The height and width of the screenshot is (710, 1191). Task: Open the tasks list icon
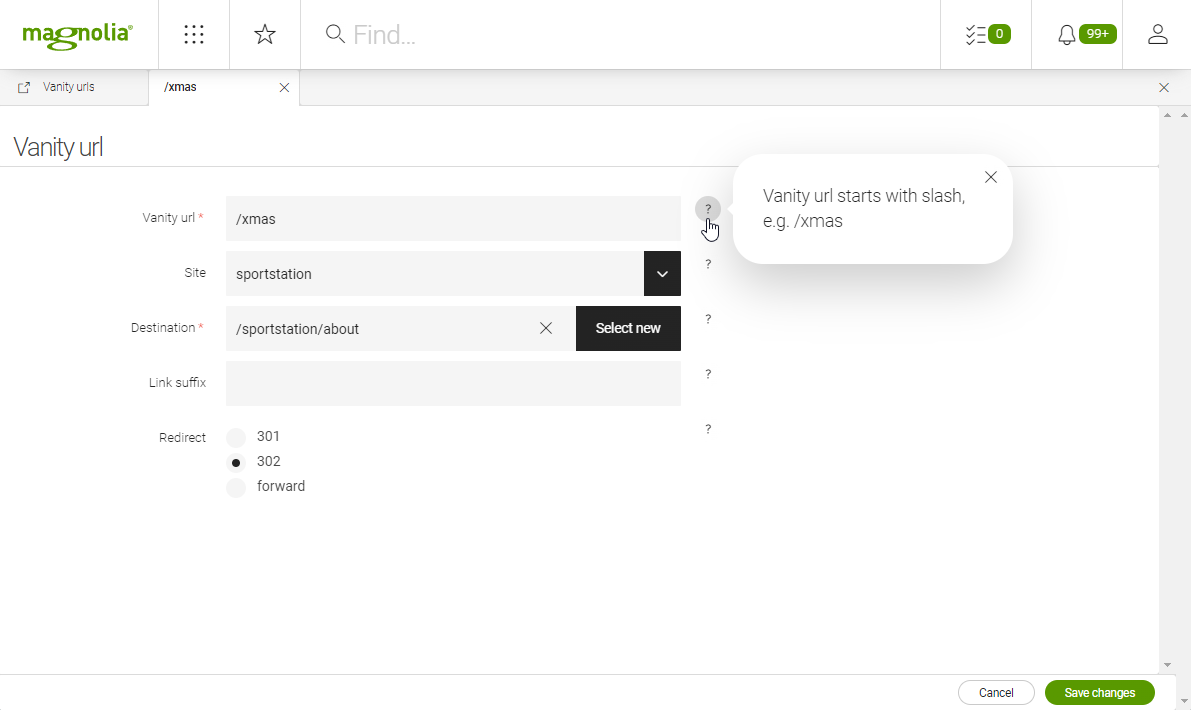(986, 35)
